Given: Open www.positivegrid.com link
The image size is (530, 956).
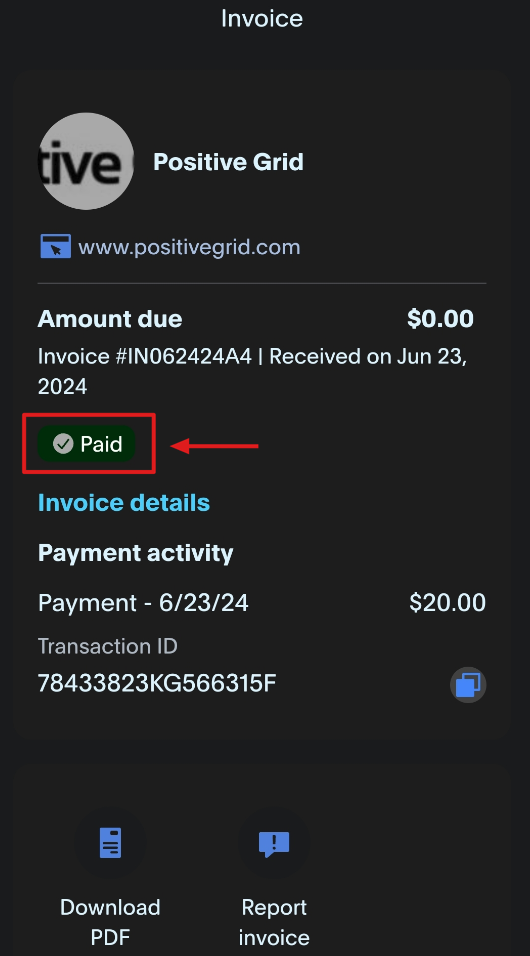Looking at the screenshot, I should [189, 248].
